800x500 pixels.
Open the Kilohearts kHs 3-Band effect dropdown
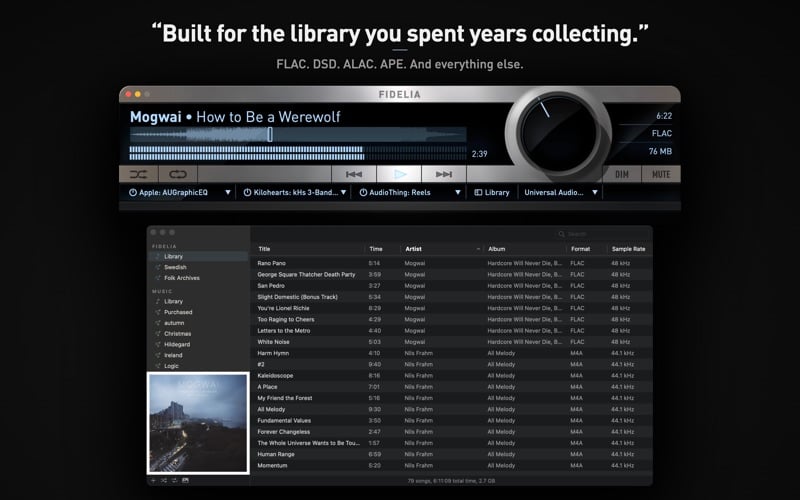click(343, 192)
